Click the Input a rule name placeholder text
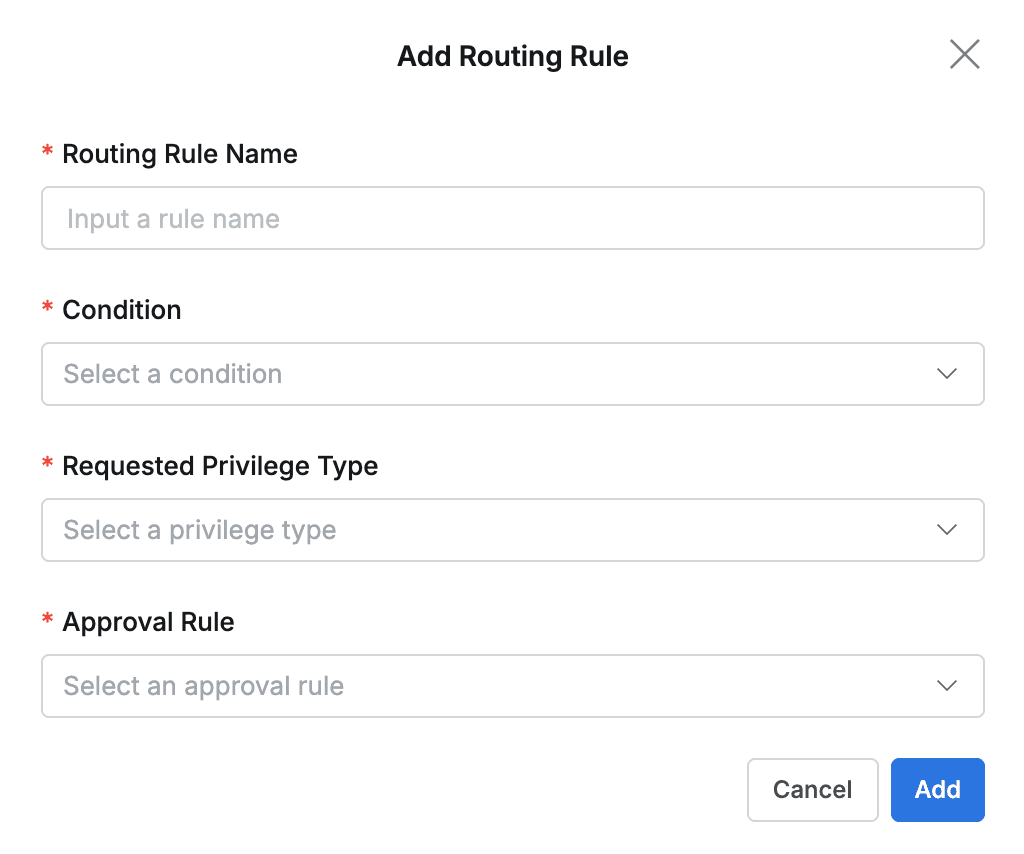Viewport: 1024px width, 854px height. [173, 219]
